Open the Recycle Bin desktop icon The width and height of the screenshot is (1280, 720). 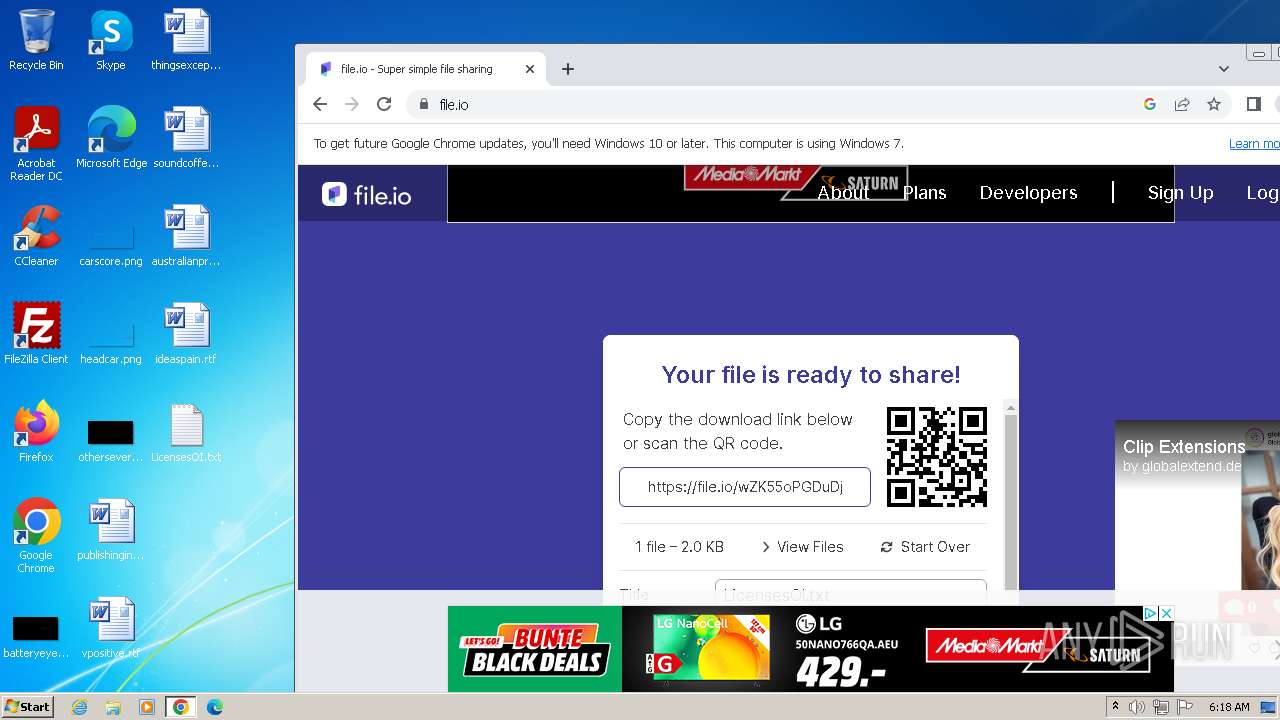[36, 40]
